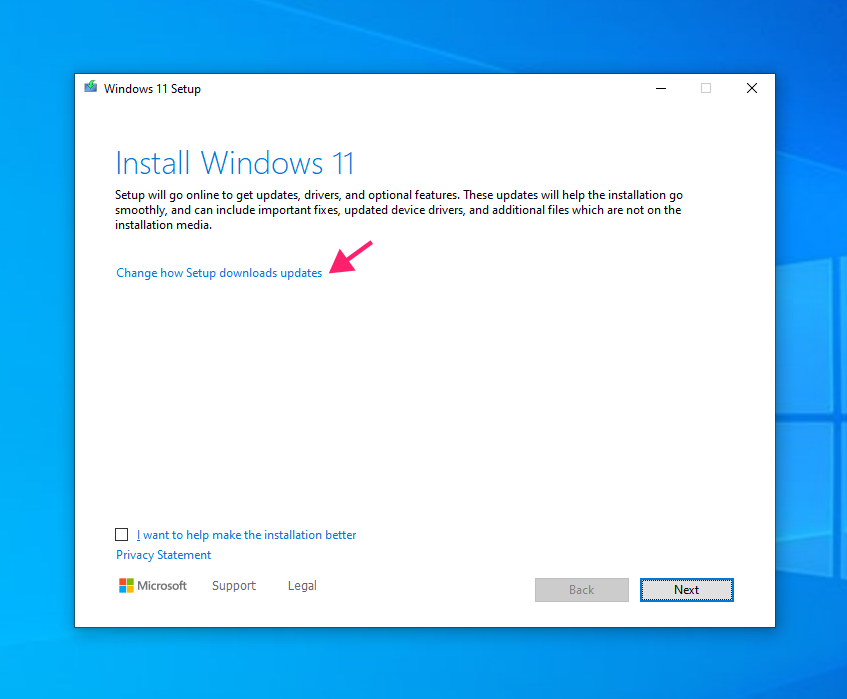Screen dimensions: 847x699
Task: Close the Windows 11 Setup window
Action: point(751,88)
